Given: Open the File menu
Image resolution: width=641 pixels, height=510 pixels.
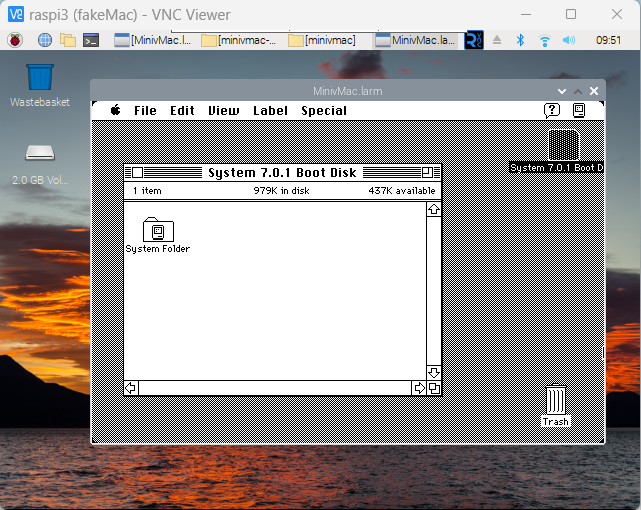Looking at the screenshot, I should pos(145,111).
